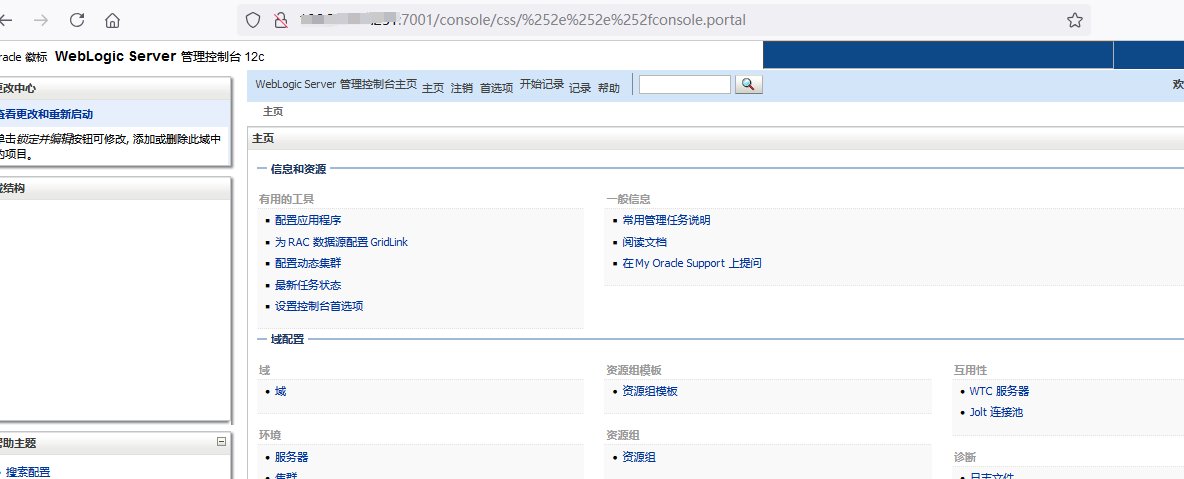Open the 帮助 menu item

pos(609,88)
